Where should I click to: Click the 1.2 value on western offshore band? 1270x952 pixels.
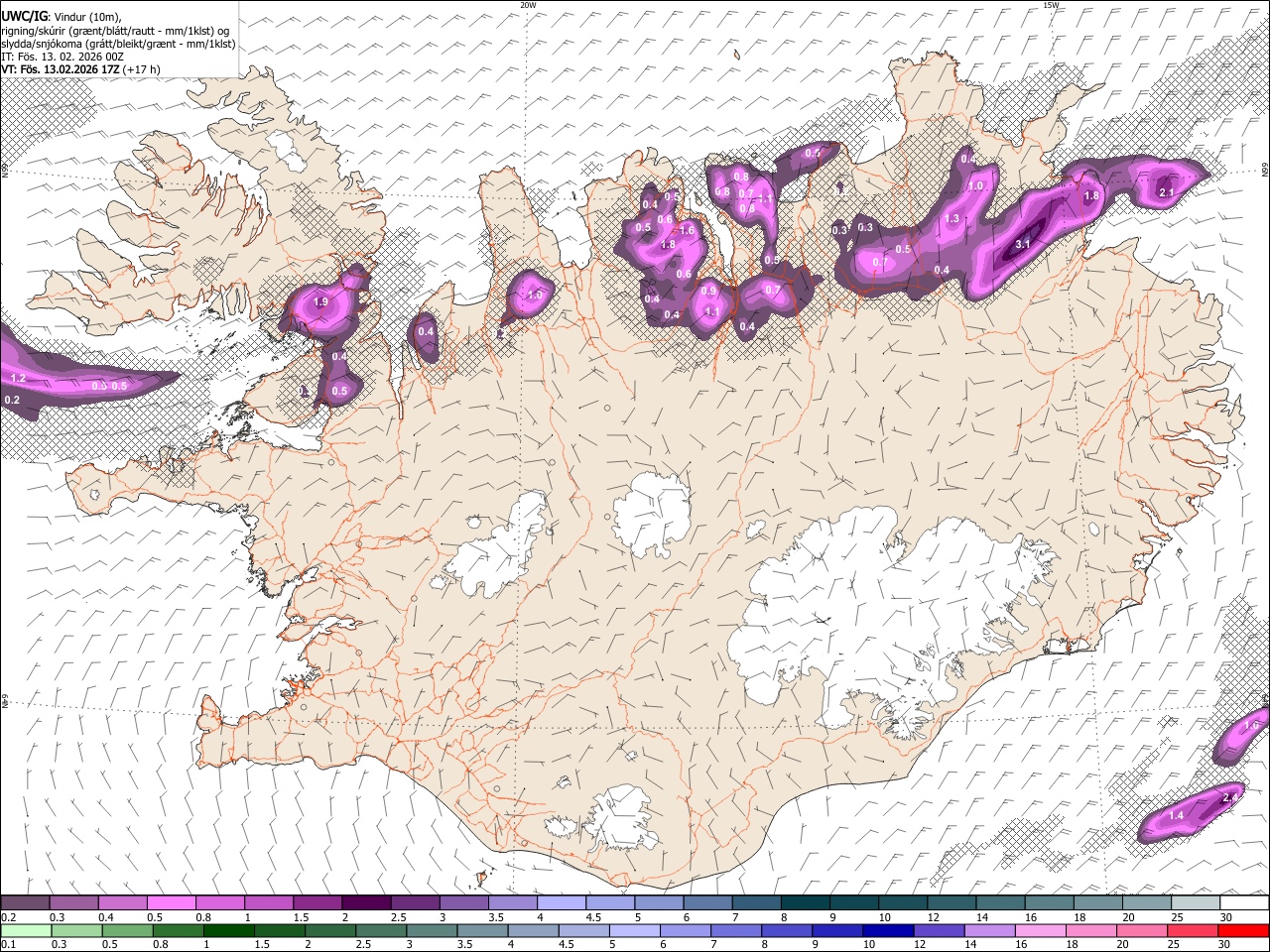(x=18, y=378)
